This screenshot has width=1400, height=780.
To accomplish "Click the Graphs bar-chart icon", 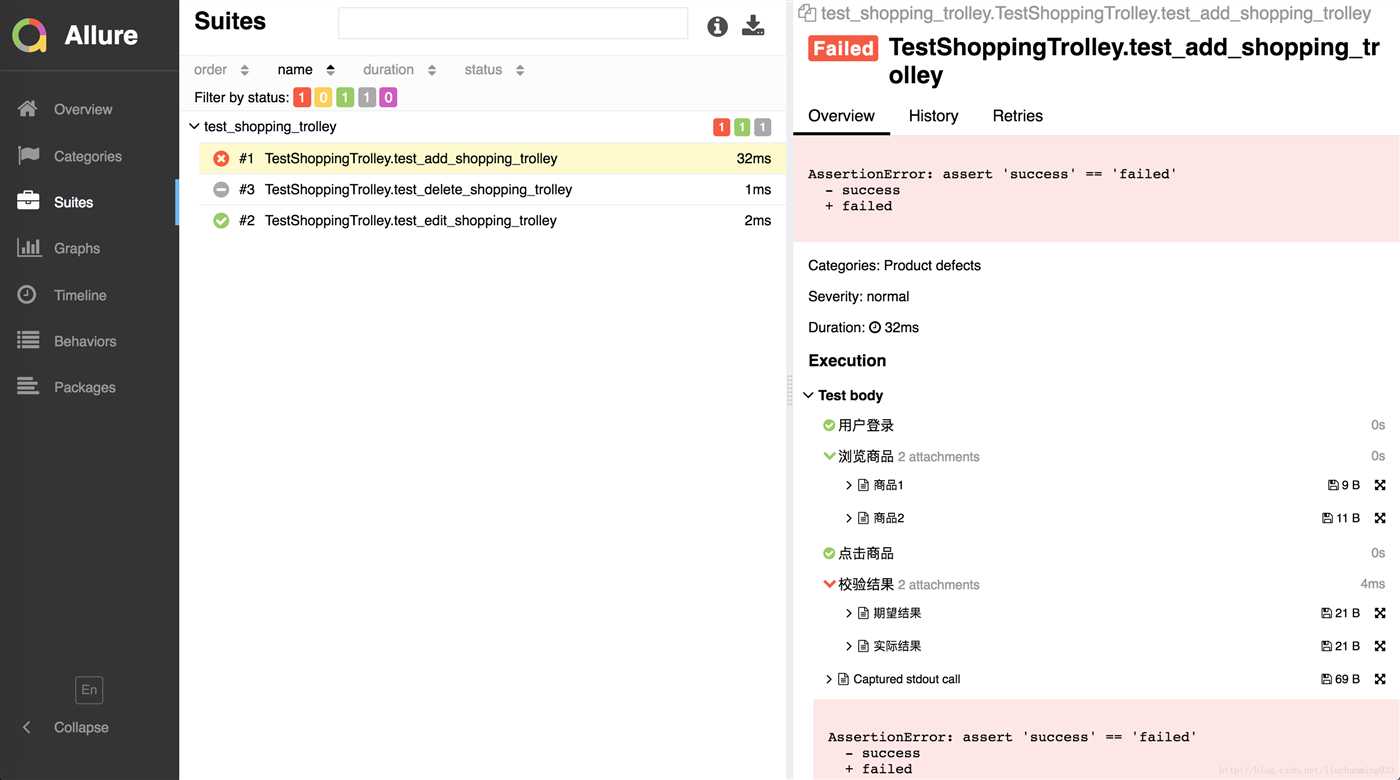I will click(28, 248).
